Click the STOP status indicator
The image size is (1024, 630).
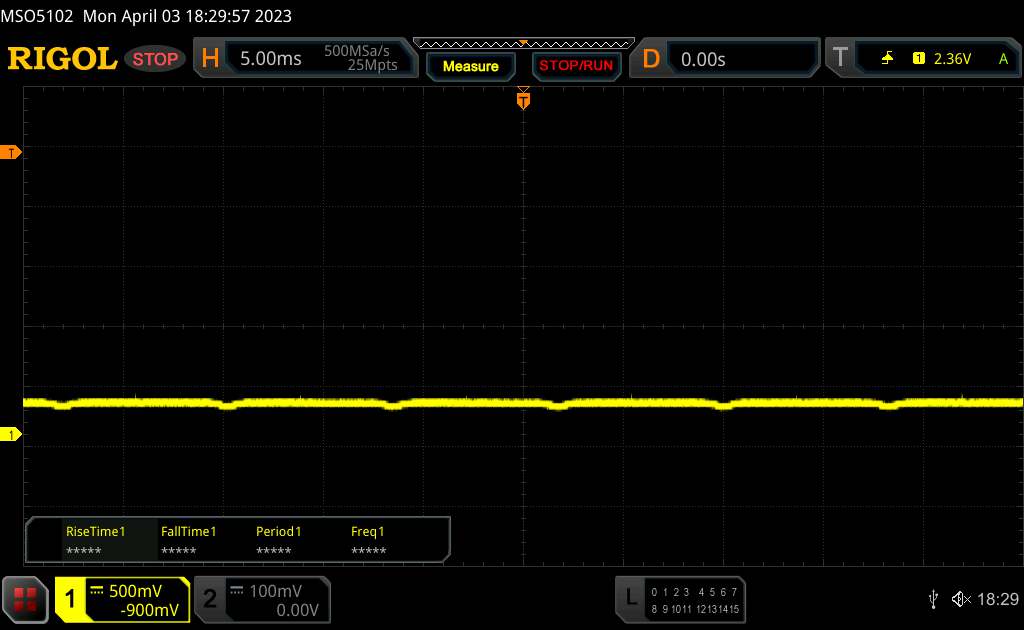tap(155, 59)
